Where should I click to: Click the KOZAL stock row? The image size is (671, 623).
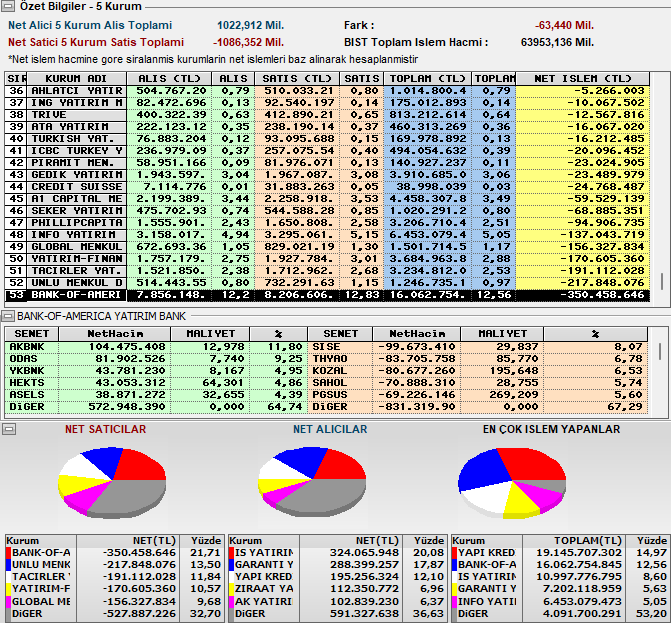click(478, 371)
